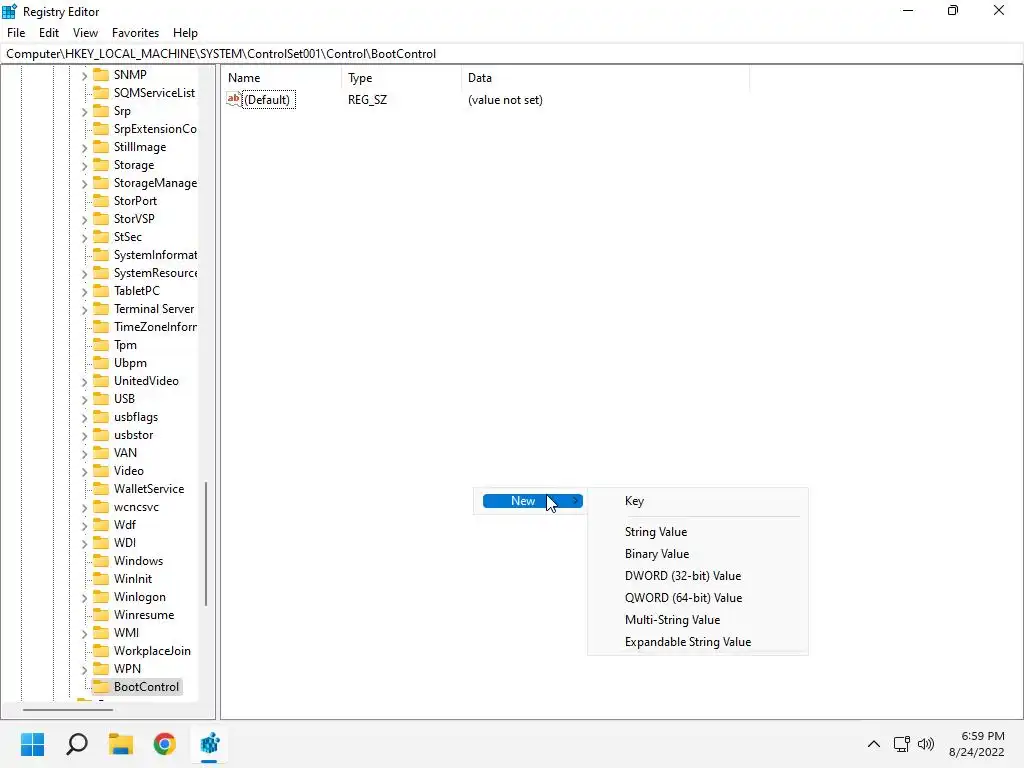Select the BootControl folder icon
Image resolution: width=1024 pixels, height=768 pixels.
pyautogui.click(x=101, y=687)
